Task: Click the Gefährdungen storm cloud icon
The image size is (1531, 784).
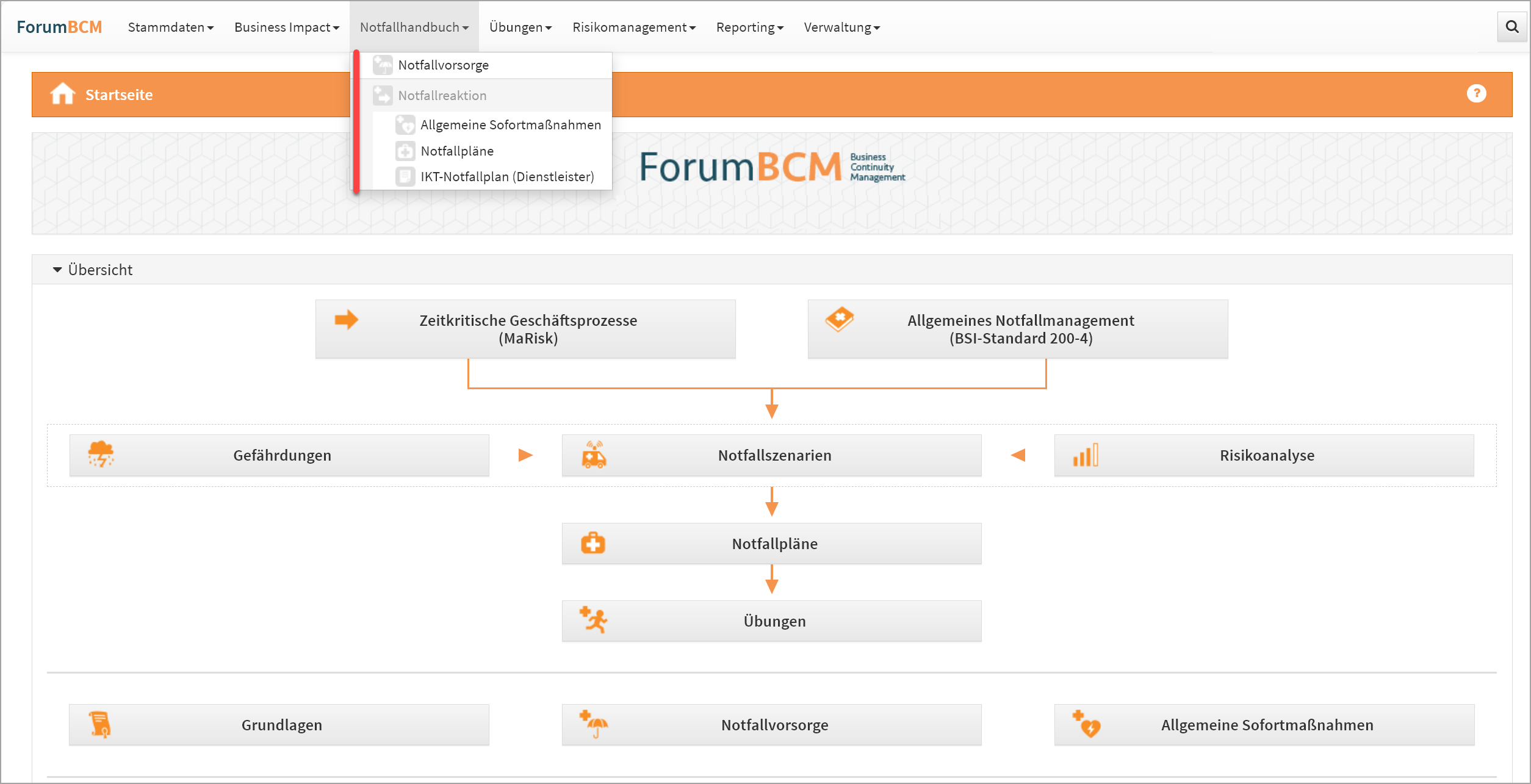Action: 101,455
